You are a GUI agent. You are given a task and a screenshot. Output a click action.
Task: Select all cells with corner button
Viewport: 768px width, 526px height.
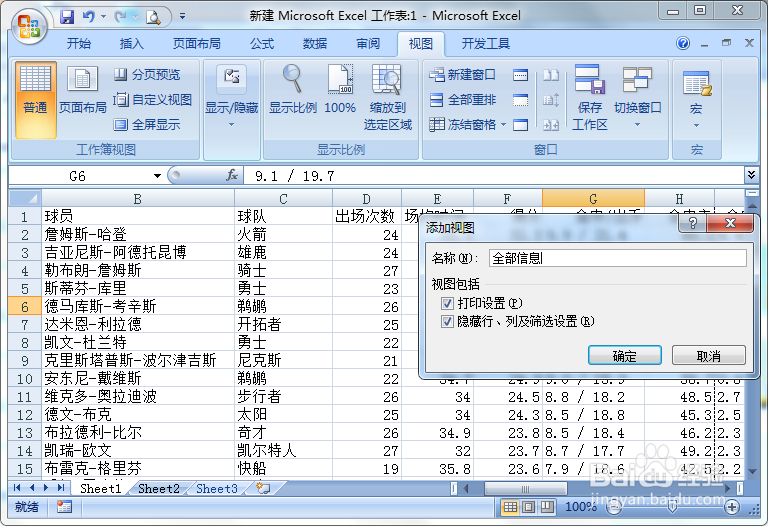[25, 198]
